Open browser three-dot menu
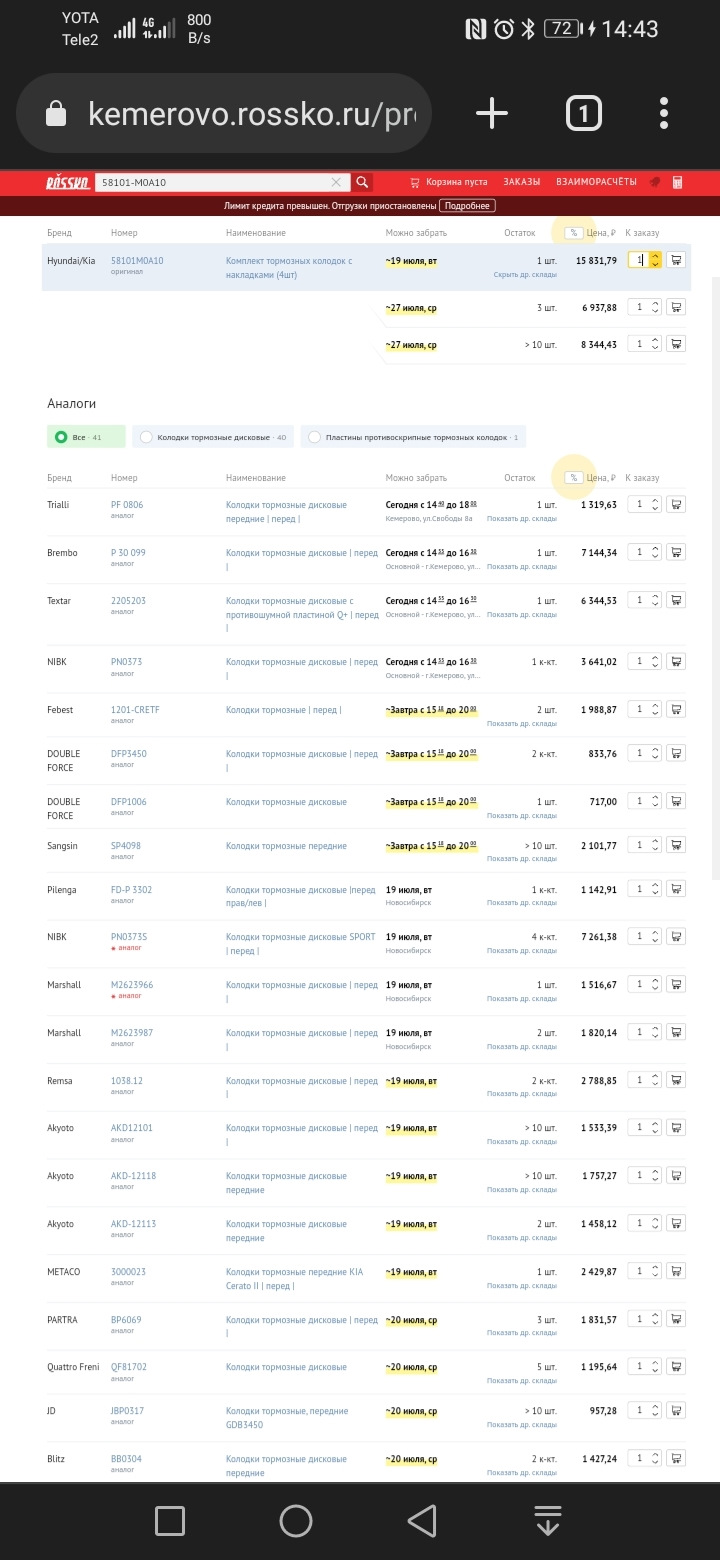The height and width of the screenshot is (1560, 720). (664, 113)
